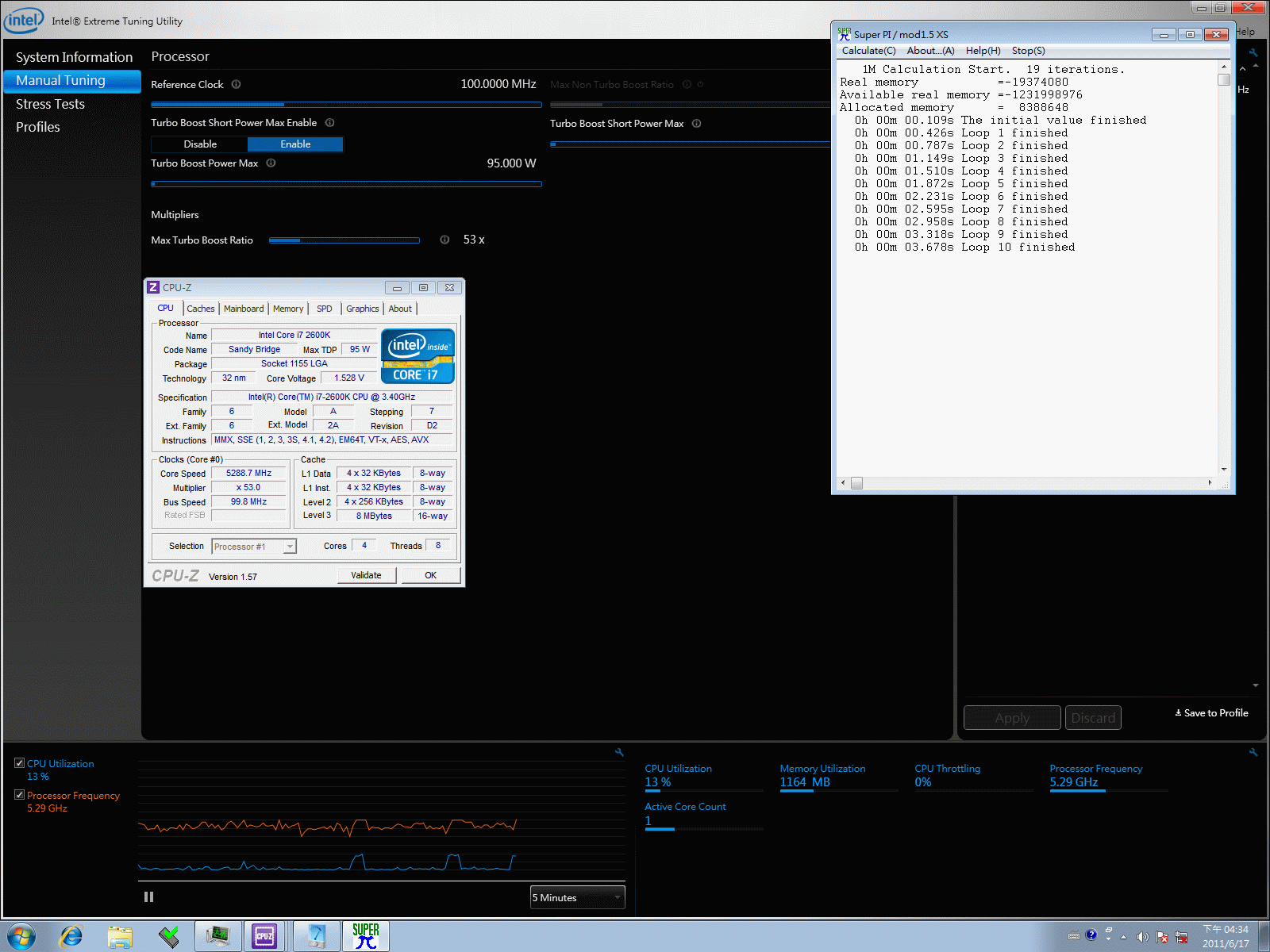Open the Reference Clock info tooltip icon

click(236, 84)
